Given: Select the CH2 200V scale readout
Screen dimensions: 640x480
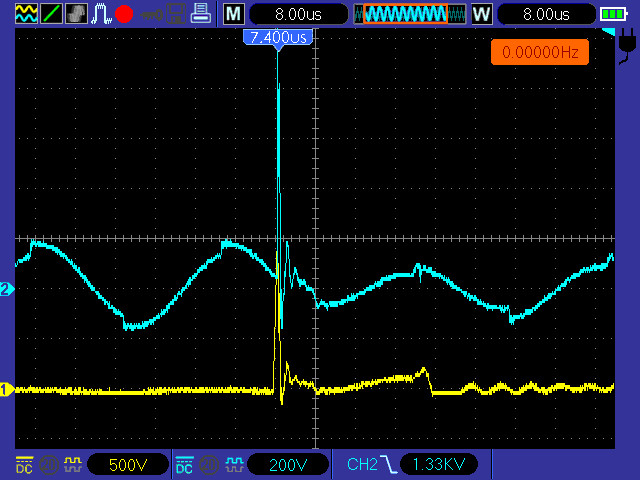Looking at the screenshot, I should 288,464.
